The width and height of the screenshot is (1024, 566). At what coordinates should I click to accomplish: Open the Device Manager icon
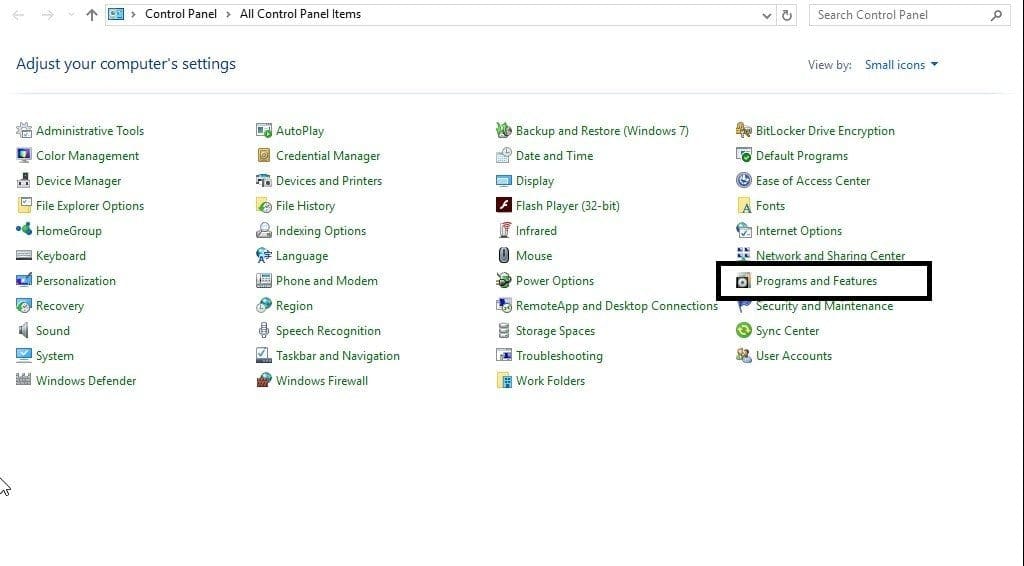click(24, 180)
